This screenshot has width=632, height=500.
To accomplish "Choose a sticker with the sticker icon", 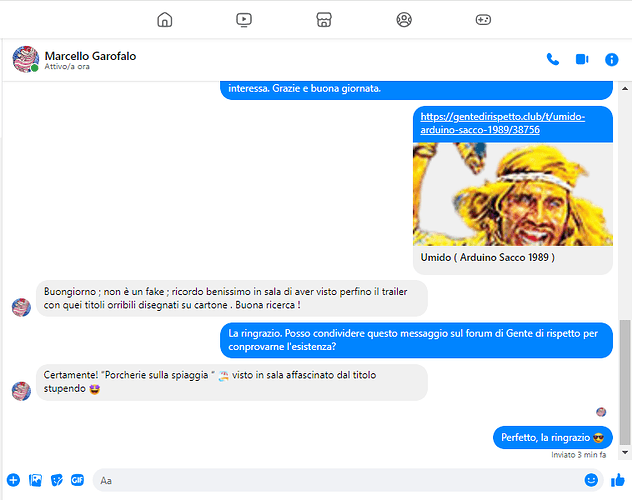I will point(57,480).
